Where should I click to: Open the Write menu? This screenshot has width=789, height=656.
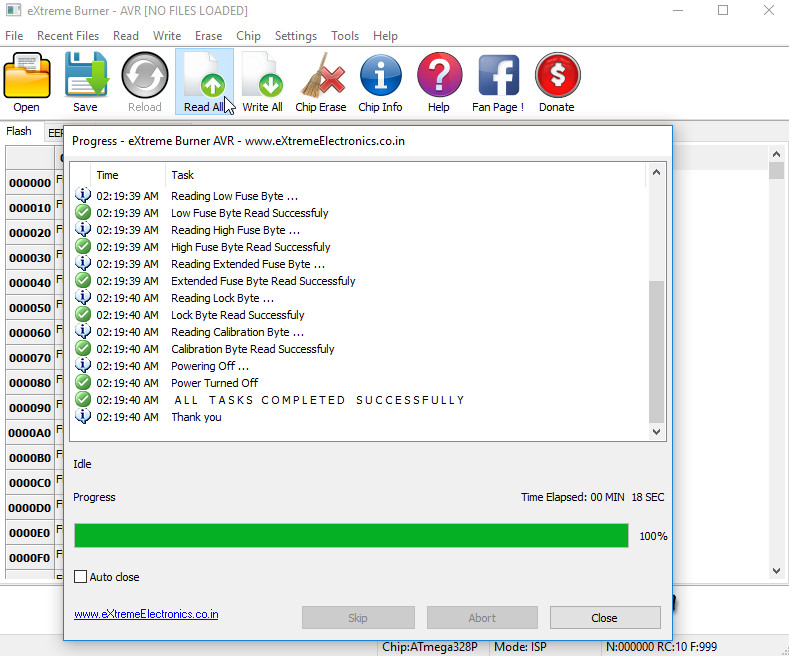click(x=167, y=36)
